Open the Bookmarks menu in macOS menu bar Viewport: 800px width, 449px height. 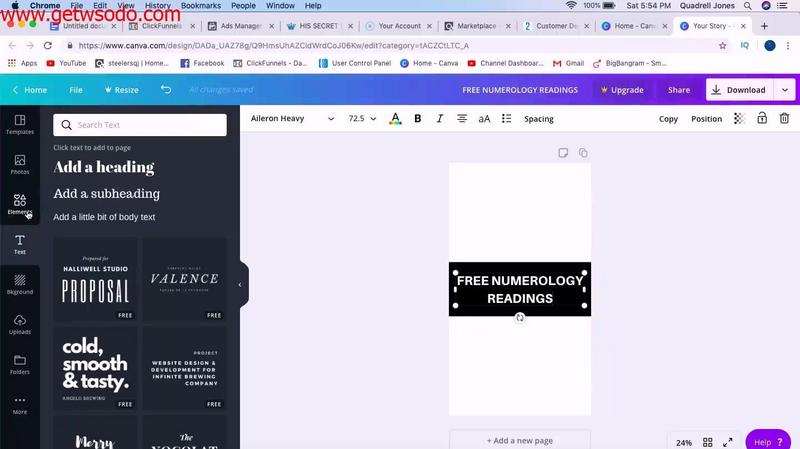pos(201,6)
